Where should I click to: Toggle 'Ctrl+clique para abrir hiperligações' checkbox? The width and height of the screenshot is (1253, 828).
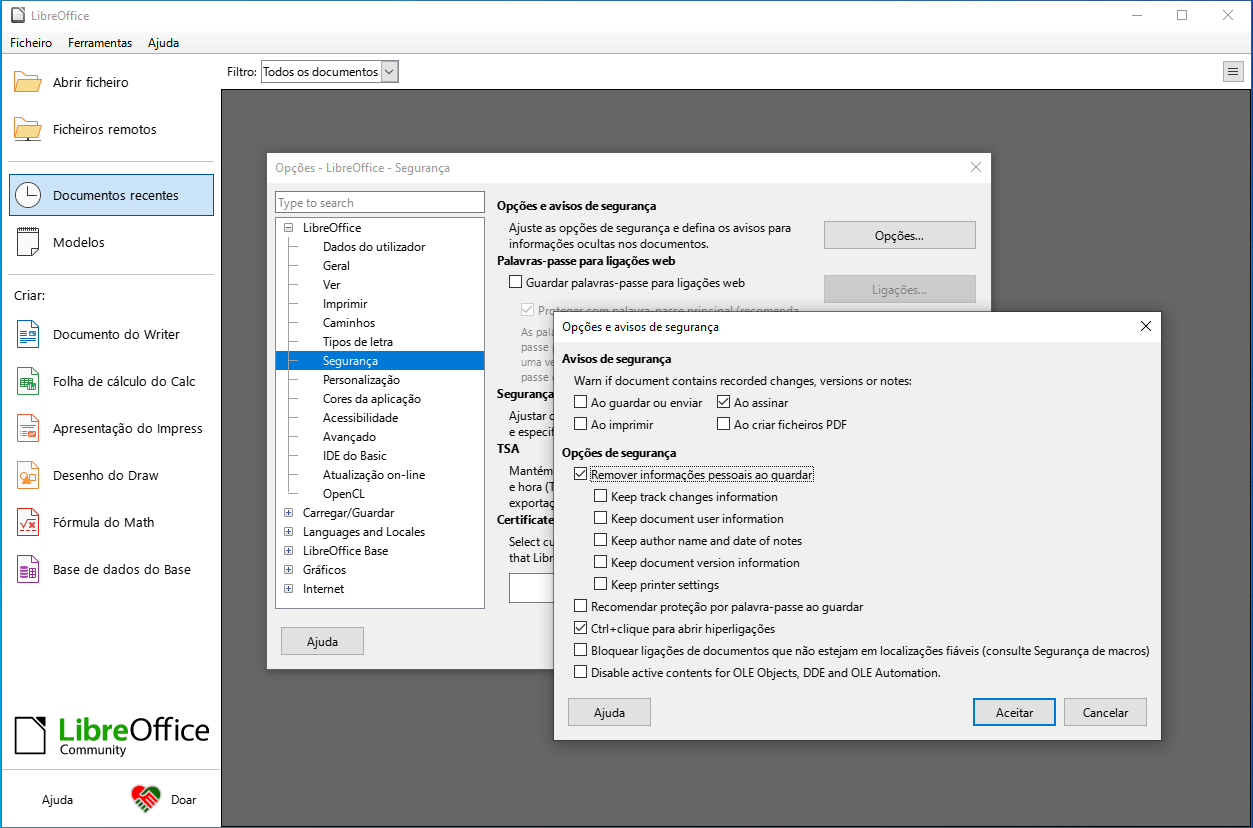tap(581, 629)
